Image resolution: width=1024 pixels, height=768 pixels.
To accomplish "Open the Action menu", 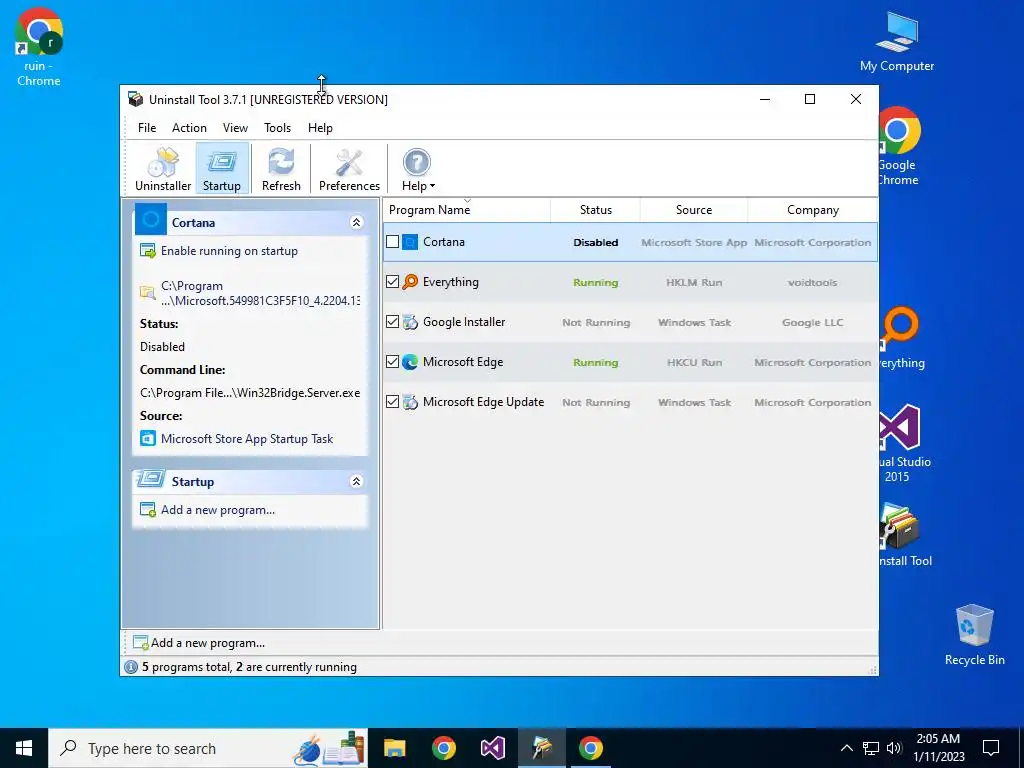I will [x=189, y=128].
